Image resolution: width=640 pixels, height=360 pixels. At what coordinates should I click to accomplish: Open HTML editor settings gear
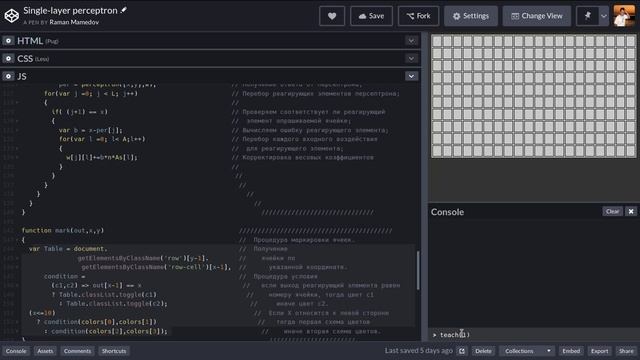pyautogui.click(x=8, y=41)
